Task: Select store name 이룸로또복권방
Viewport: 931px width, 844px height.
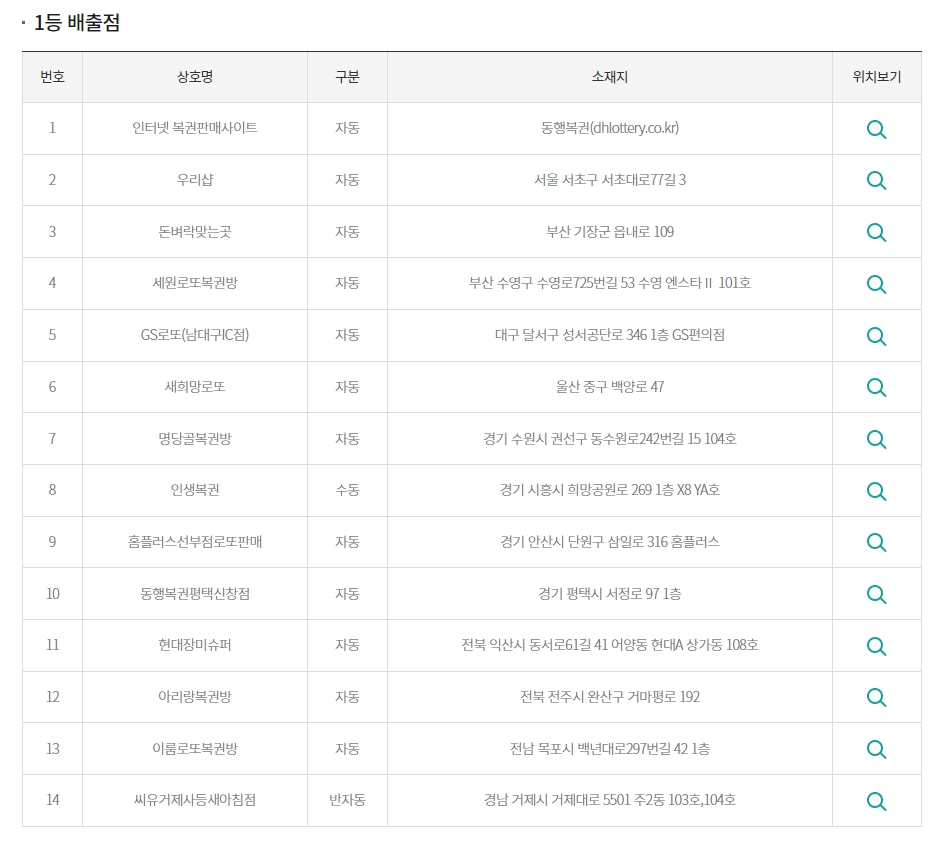Action: coord(195,748)
